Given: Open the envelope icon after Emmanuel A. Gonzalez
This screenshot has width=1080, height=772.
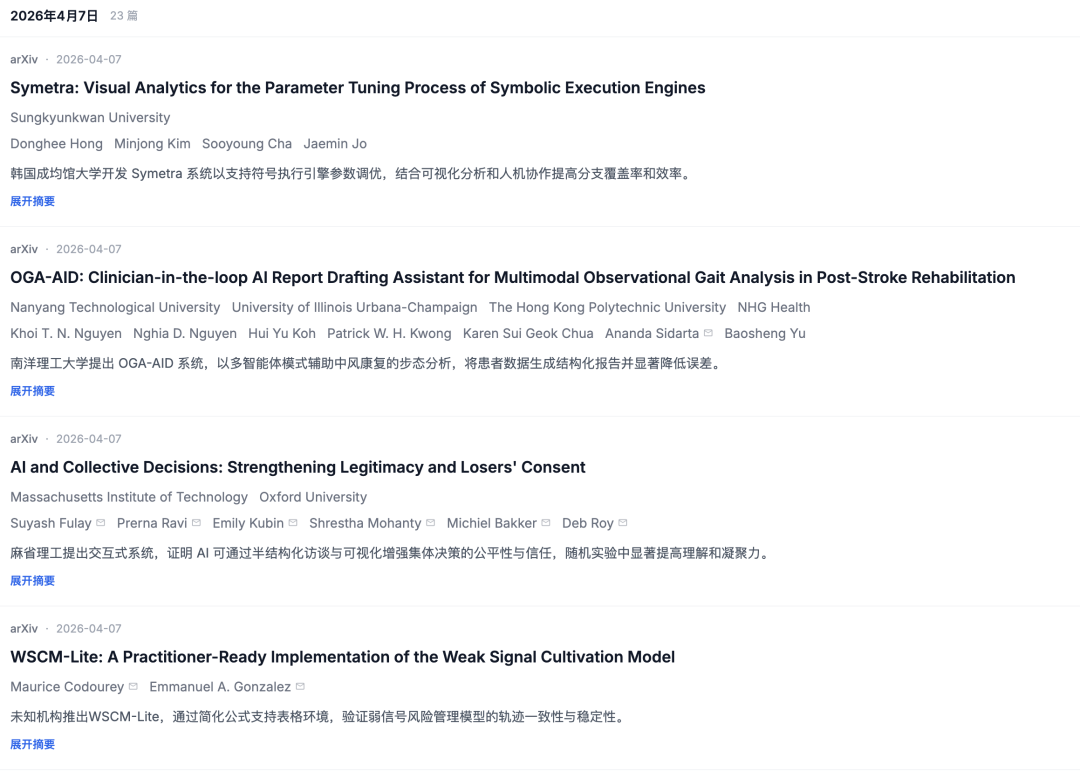Looking at the screenshot, I should coord(300,687).
